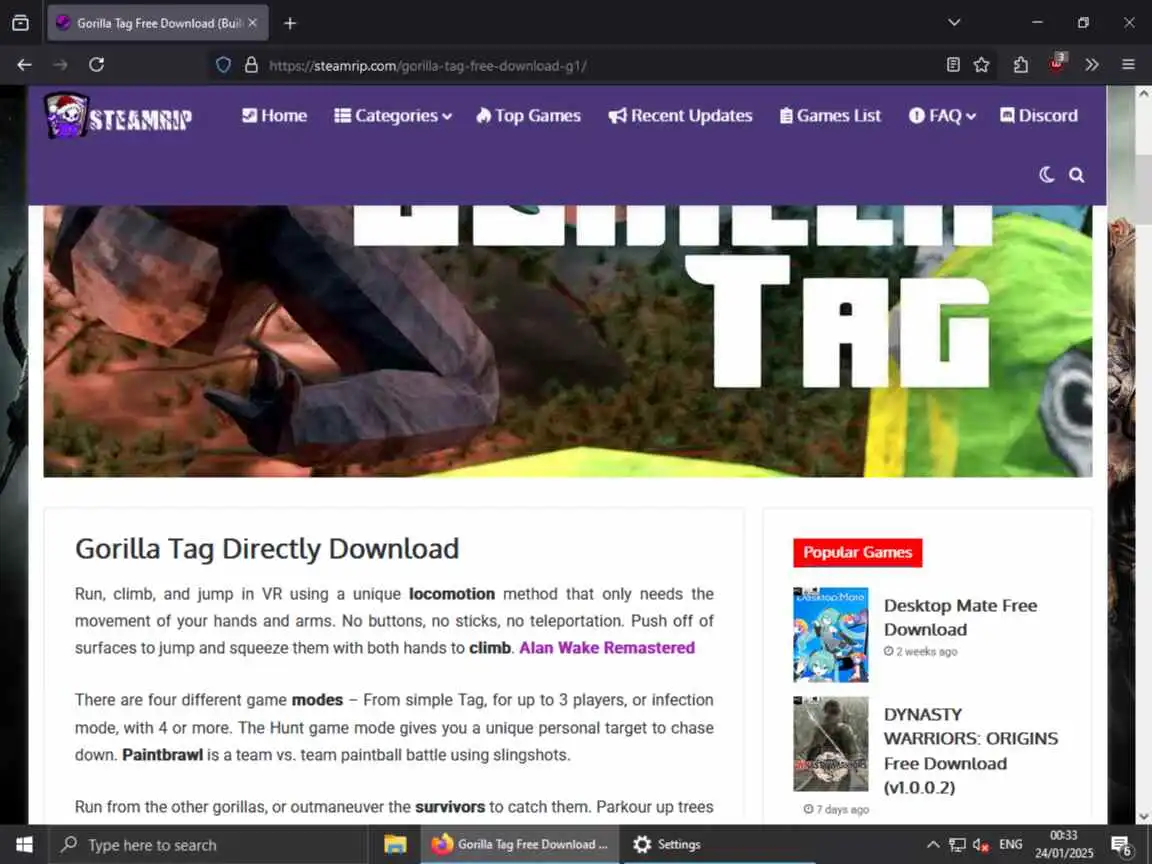Screen dimensions: 1152x864
Task: Open Desktop Mate Free Download link
Action: (x=960, y=617)
